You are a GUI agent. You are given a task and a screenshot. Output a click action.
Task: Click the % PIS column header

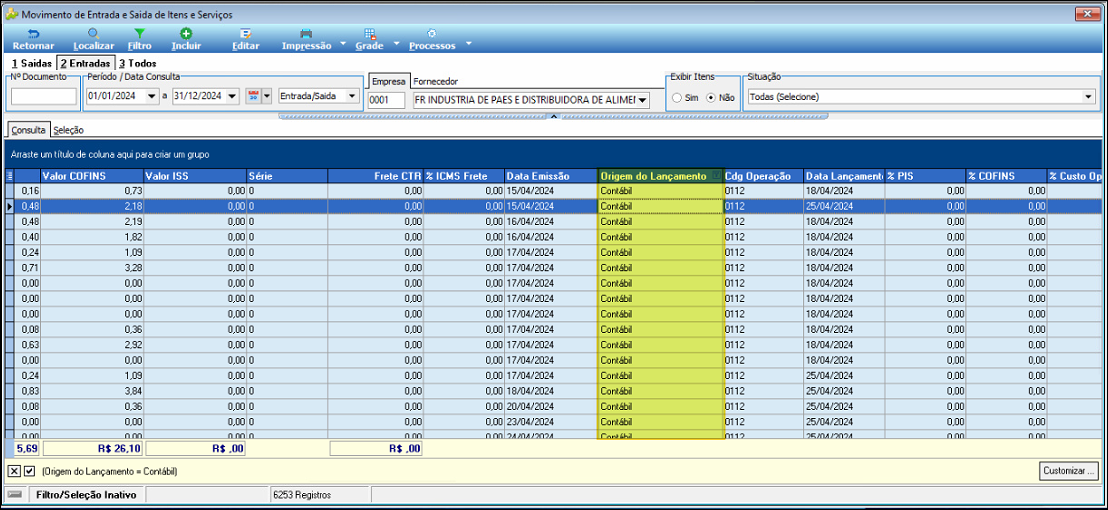point(925,176)
